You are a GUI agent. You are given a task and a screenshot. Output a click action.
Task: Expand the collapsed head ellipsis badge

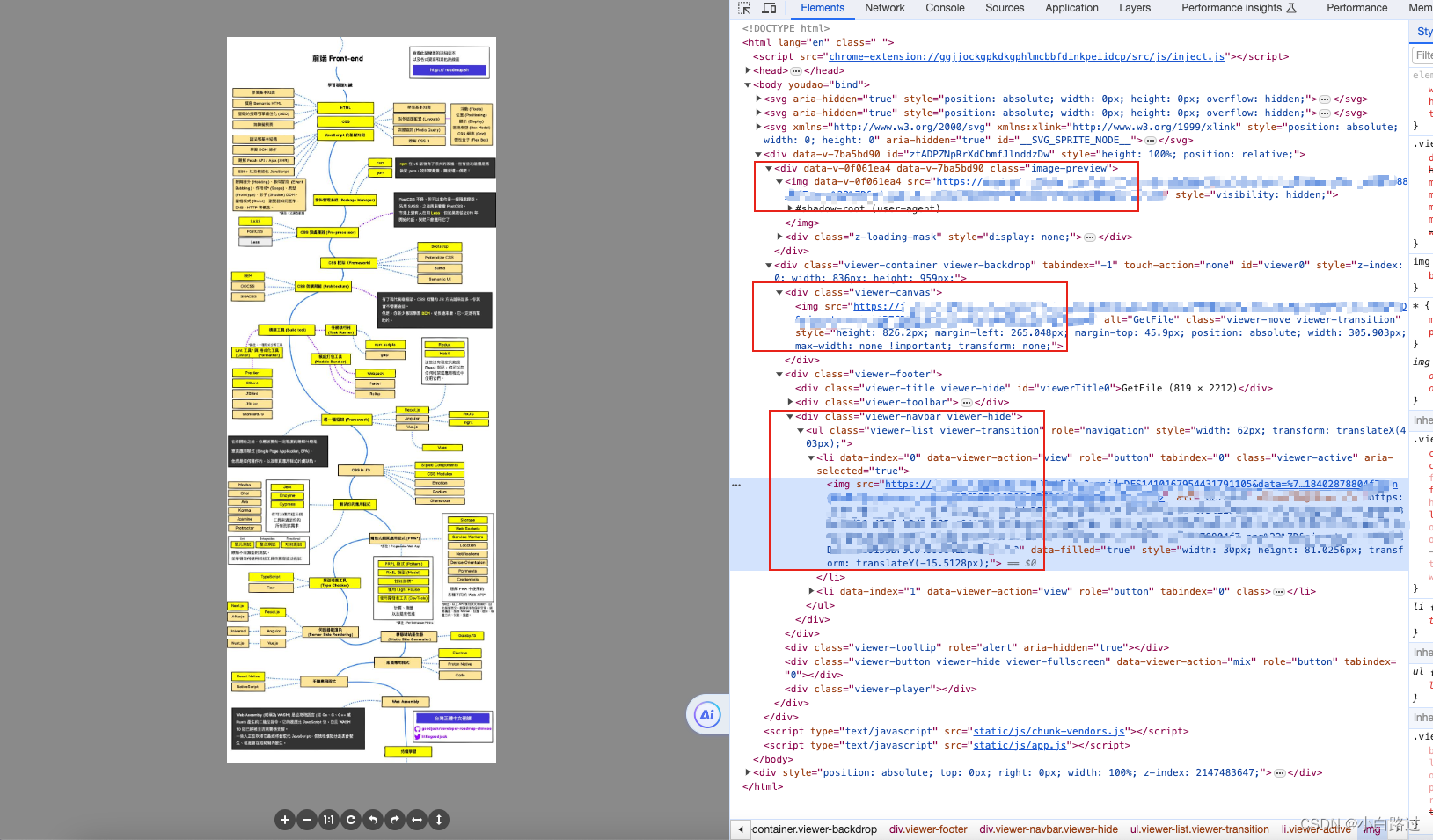[796, 70]
